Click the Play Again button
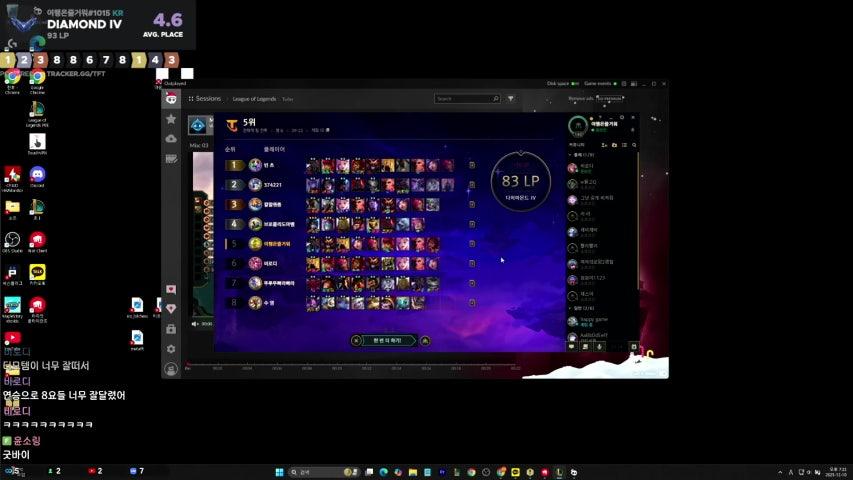This screenshot has width=853, height=480. tap(387, 341)
